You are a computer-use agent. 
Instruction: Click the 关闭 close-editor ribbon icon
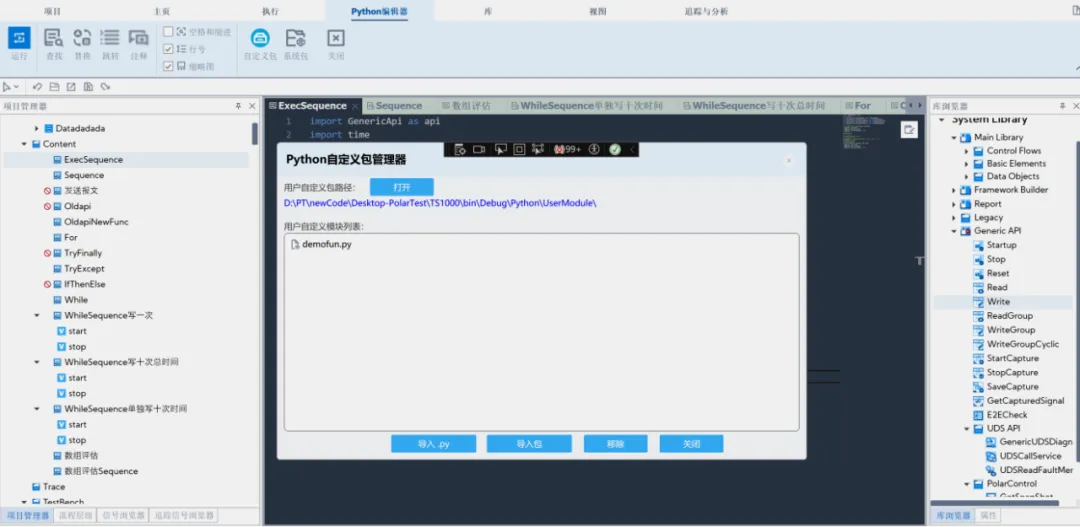335,38
